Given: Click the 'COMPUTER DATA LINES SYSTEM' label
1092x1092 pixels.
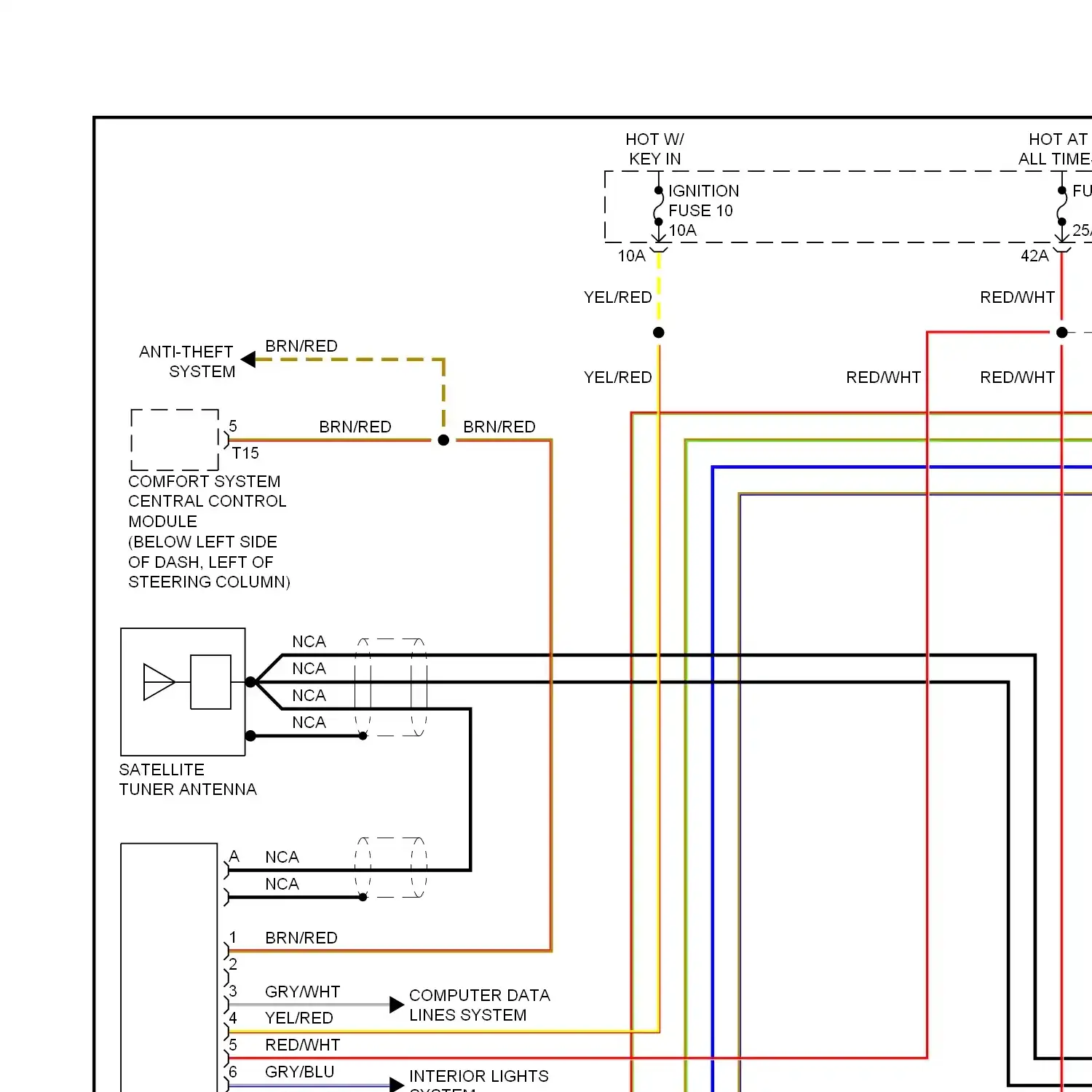Looking at the screenshot, I should pyautogui.click(x=480, y=1005).
